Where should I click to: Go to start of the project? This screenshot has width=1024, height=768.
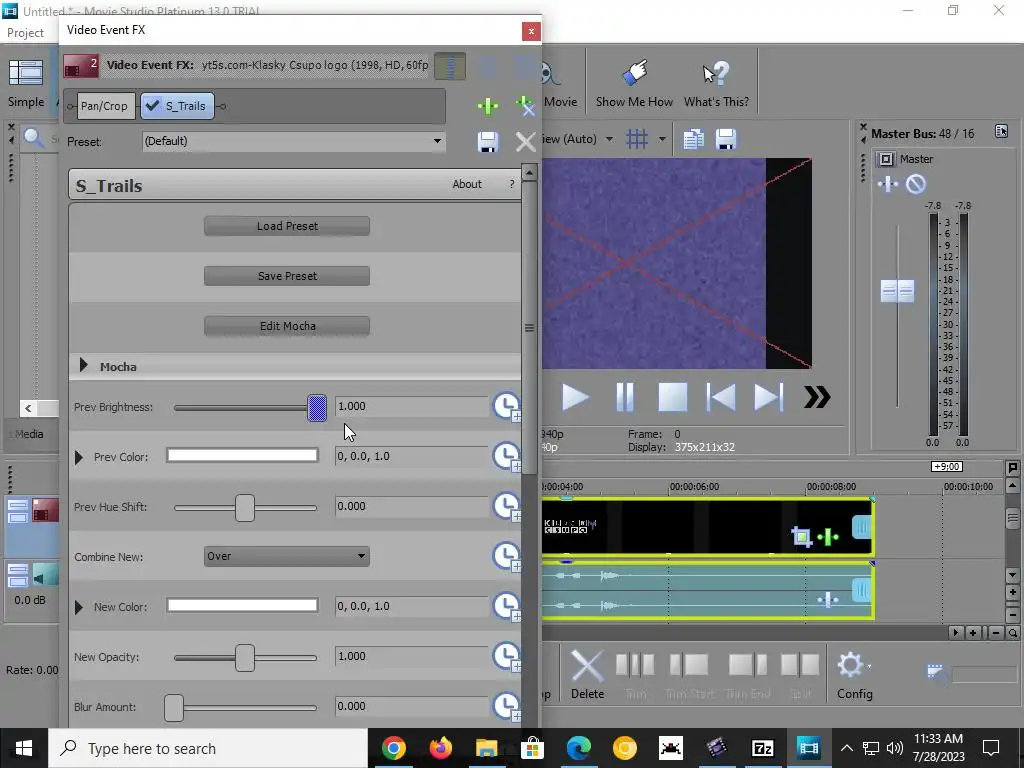tap(721, 397)
